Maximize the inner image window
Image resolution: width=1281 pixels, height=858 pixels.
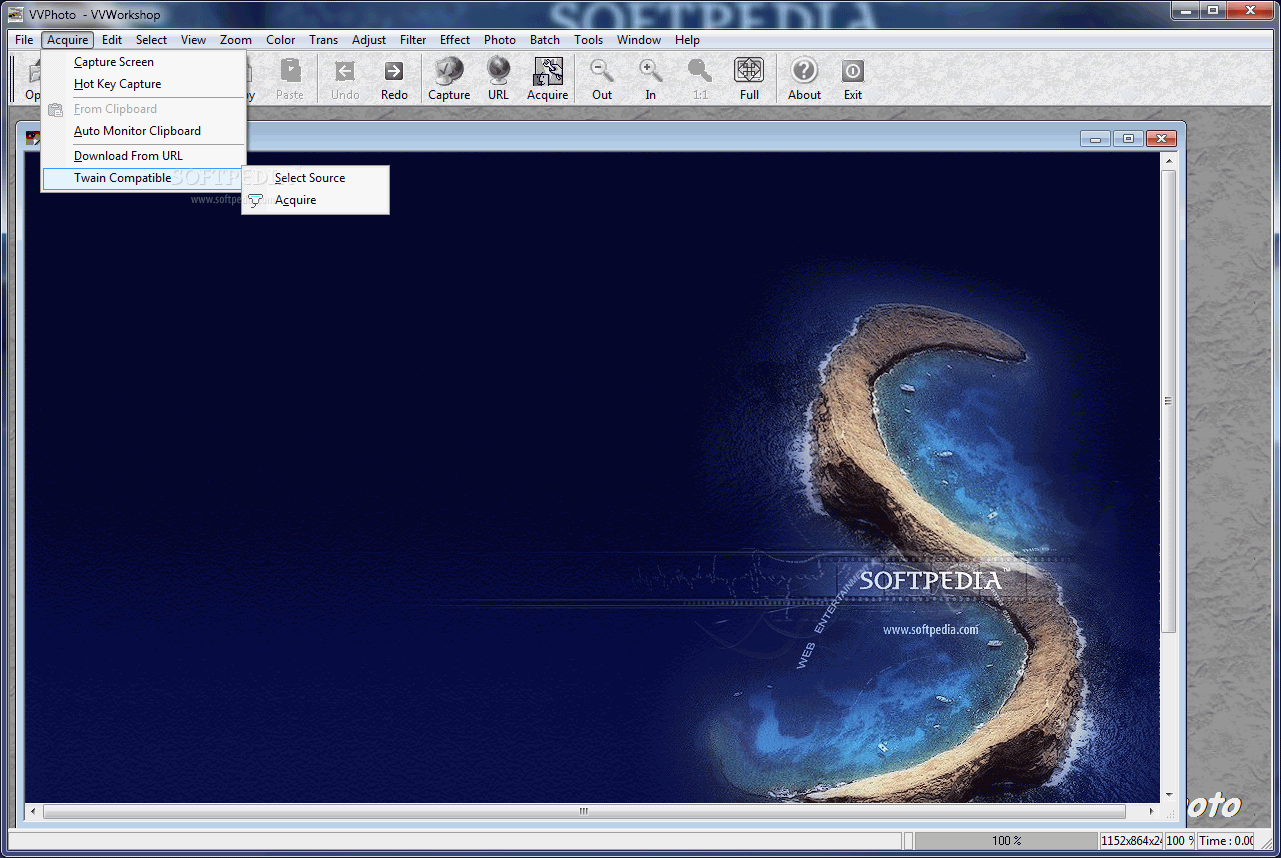tap(1128, 138)
